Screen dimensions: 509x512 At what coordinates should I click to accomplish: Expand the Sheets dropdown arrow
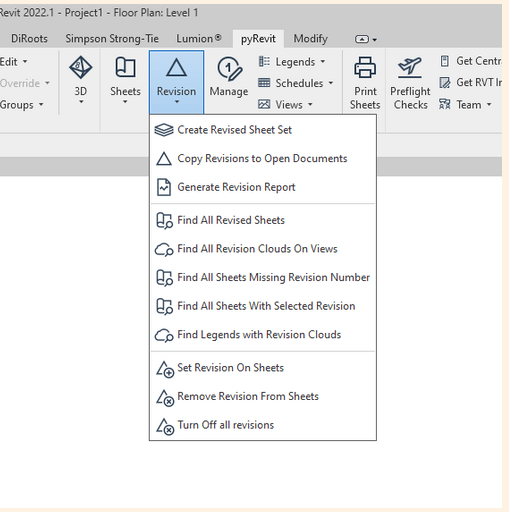click(x=125, y=102)
